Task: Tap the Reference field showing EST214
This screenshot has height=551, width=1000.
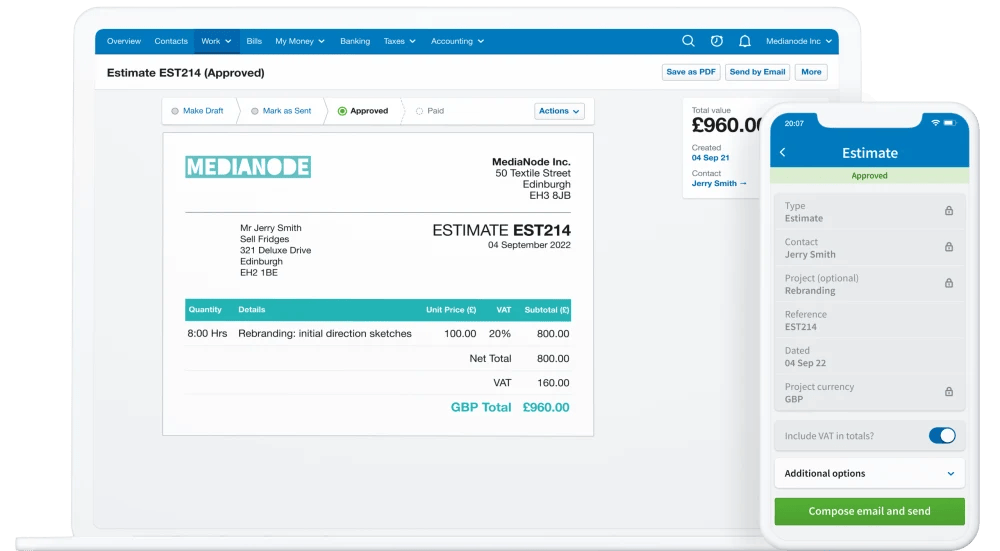Action: pyautogui.click(x=869, y=320)
